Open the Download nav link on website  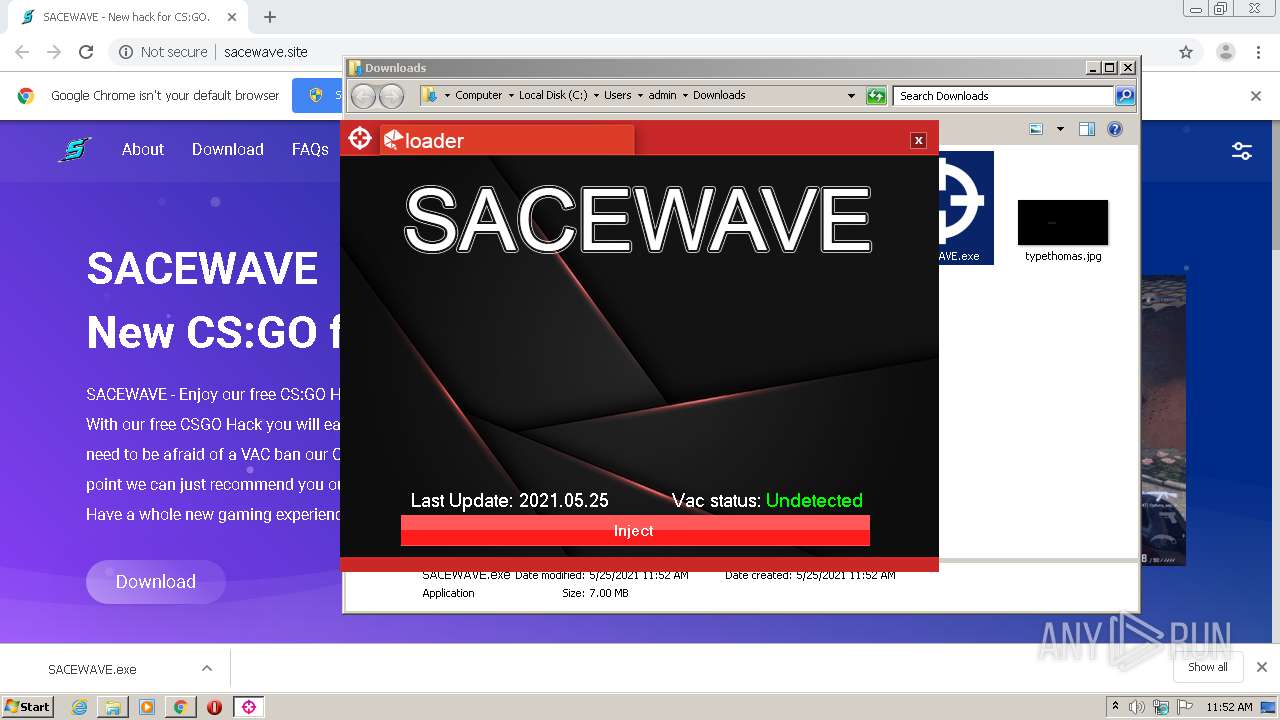(x=228, y=149)
